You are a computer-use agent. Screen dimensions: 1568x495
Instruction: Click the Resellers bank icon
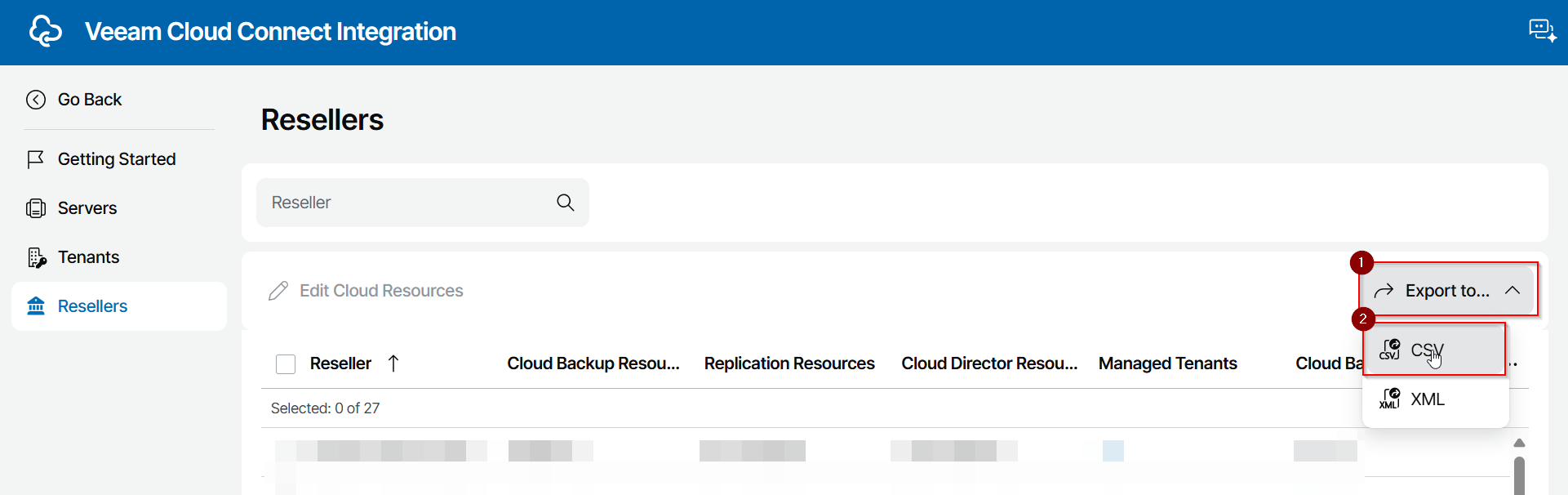pos(36,306)
